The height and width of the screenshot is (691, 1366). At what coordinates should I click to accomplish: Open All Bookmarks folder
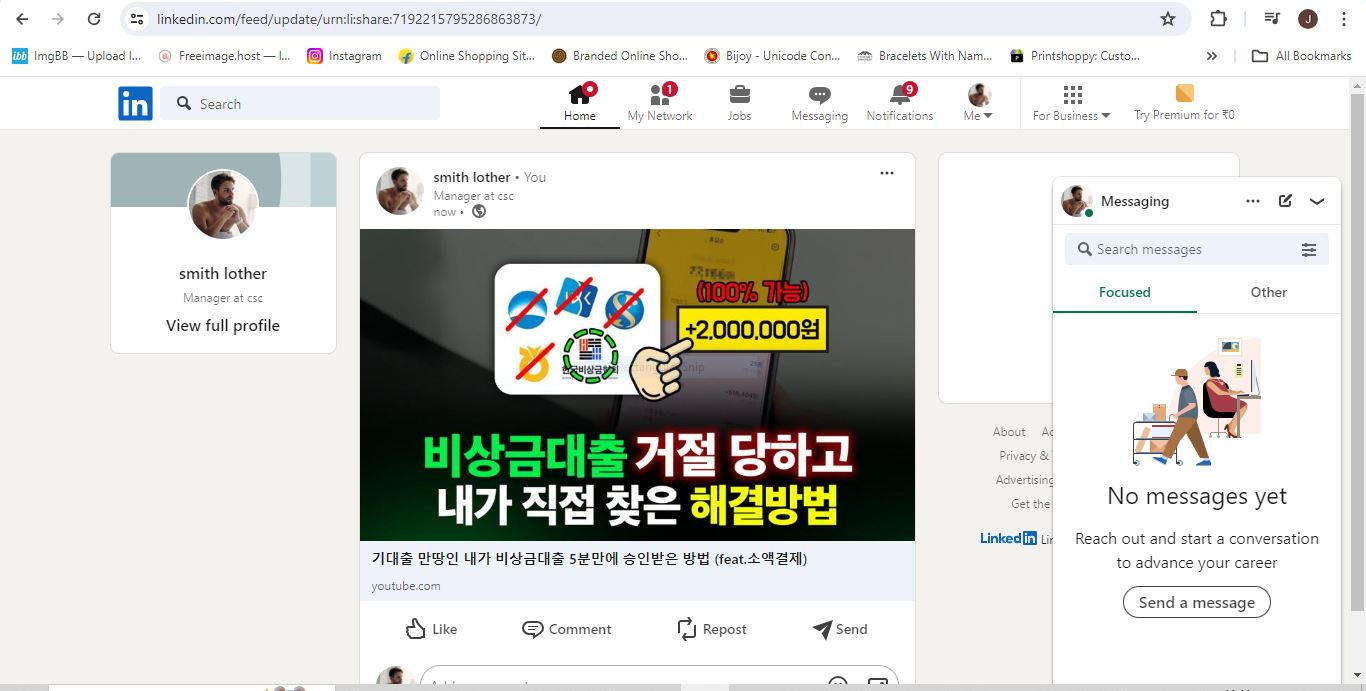[x=1302, y=56]
